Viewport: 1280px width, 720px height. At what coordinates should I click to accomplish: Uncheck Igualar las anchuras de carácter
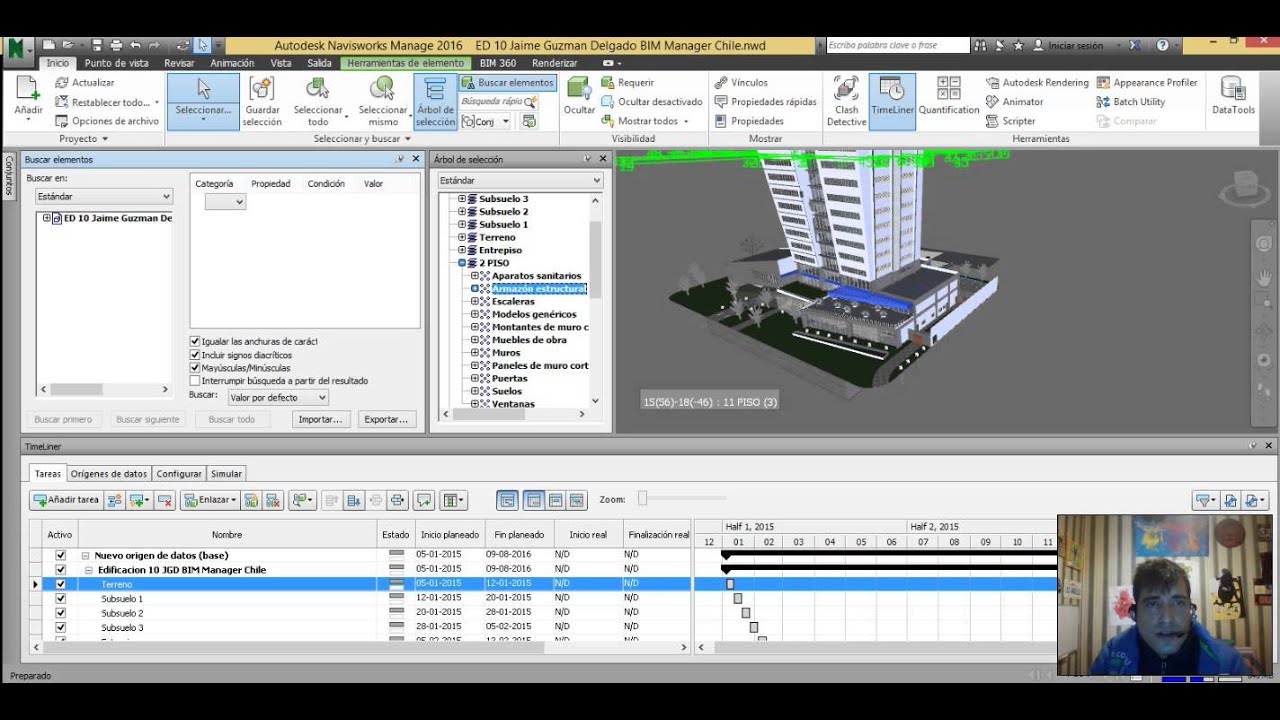195,342
